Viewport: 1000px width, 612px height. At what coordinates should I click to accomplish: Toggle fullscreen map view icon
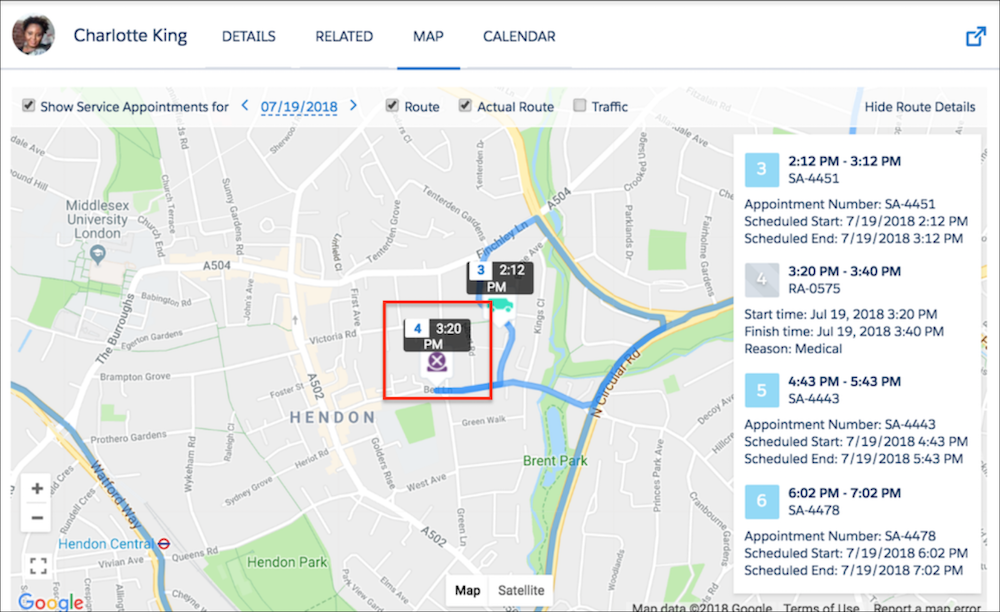point(38,565)
